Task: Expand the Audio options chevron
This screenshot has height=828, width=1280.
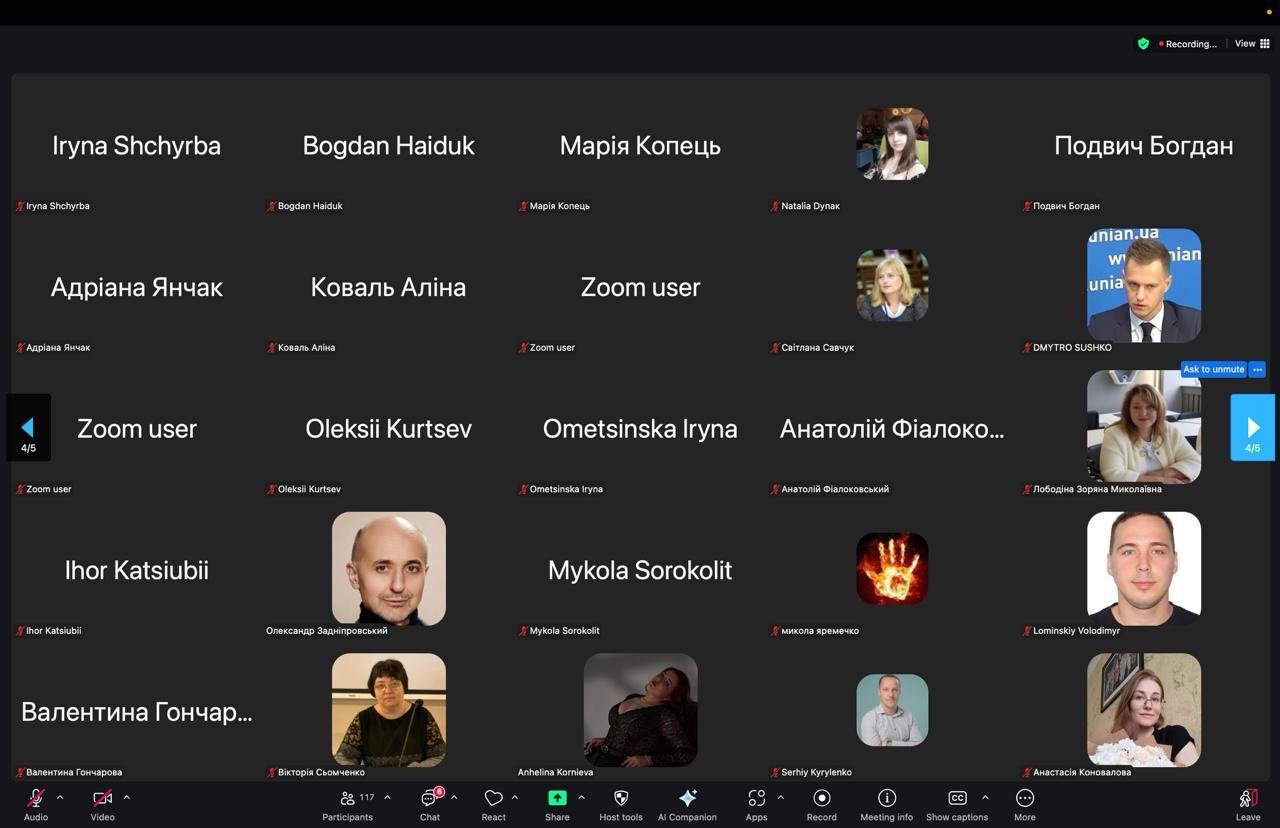Action: click(60, 797)
